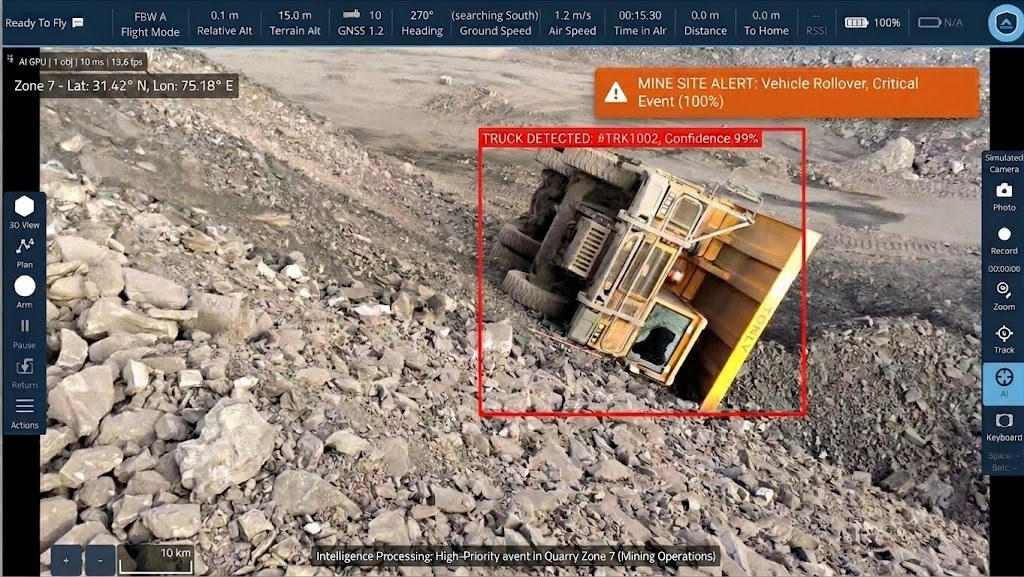Click the 270° Heading value
The image size is (1024, 577).
[x=422, y=23]
